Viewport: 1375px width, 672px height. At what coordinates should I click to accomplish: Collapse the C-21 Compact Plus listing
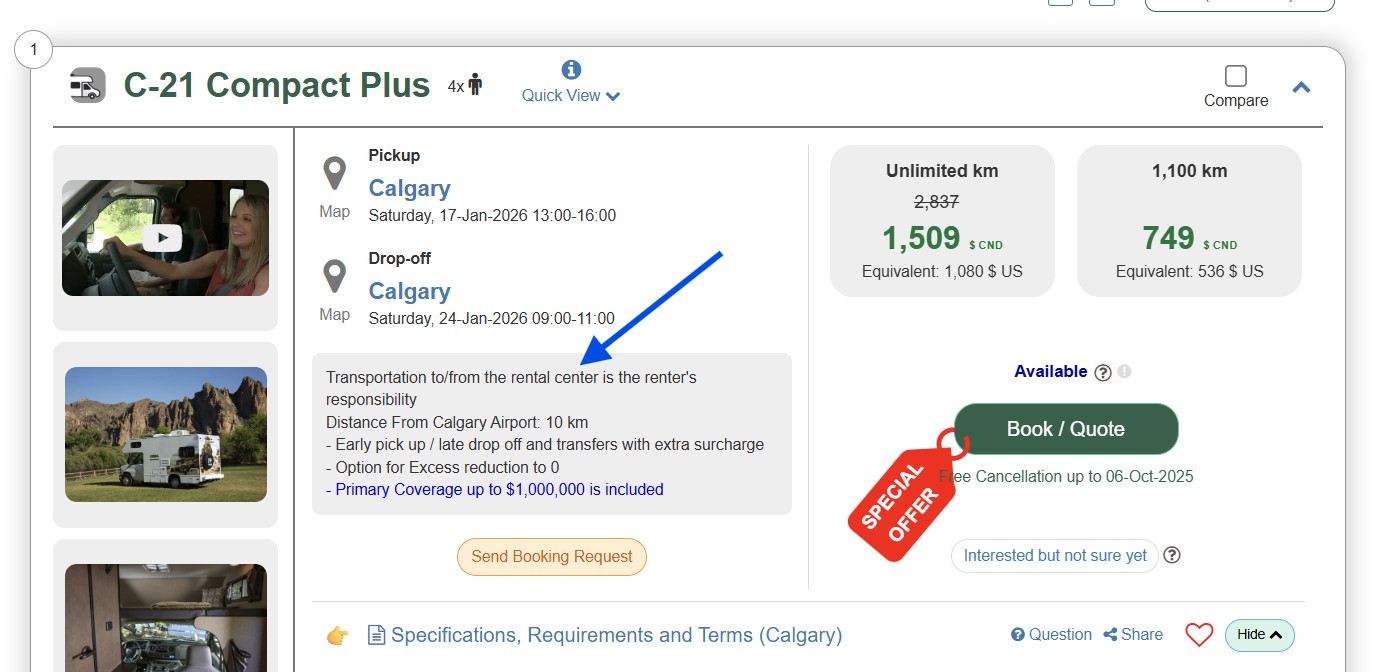pos(1301,88)
